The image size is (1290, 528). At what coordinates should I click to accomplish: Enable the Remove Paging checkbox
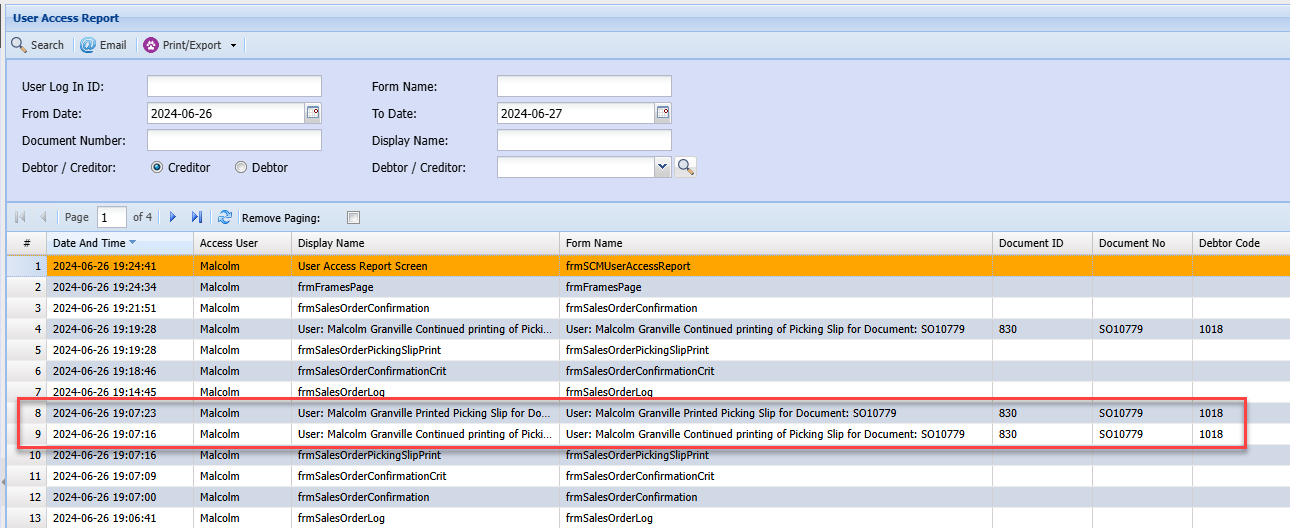tap(353, 218)
